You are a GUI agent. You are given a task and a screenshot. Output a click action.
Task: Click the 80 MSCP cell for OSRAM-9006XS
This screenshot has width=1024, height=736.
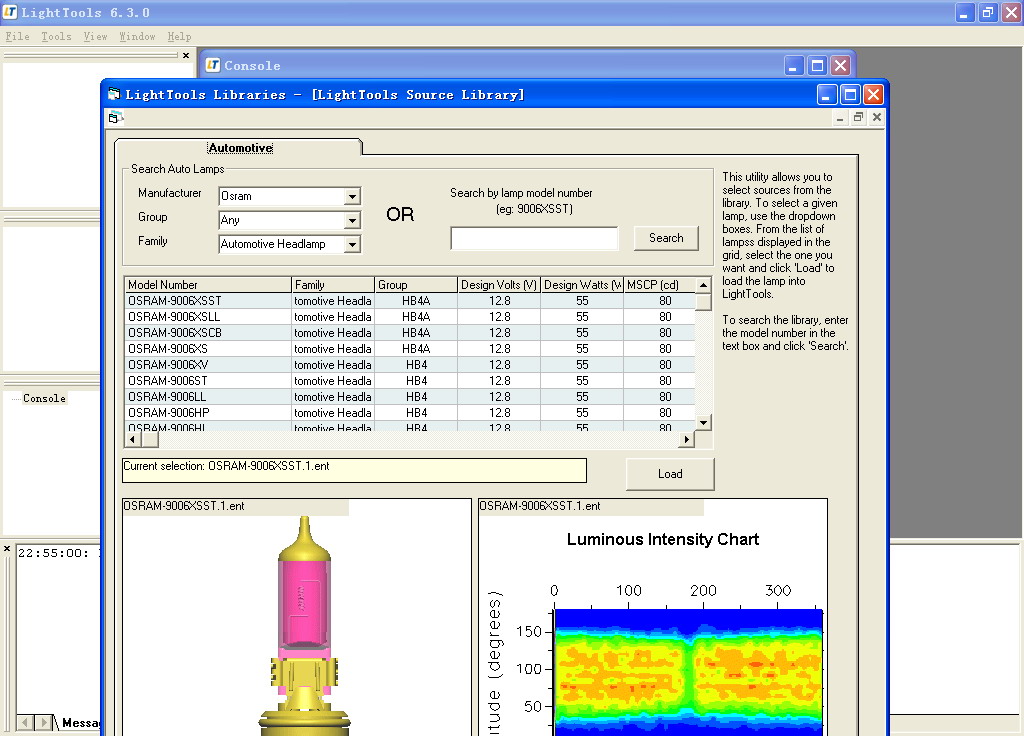(x=659, y=349)
